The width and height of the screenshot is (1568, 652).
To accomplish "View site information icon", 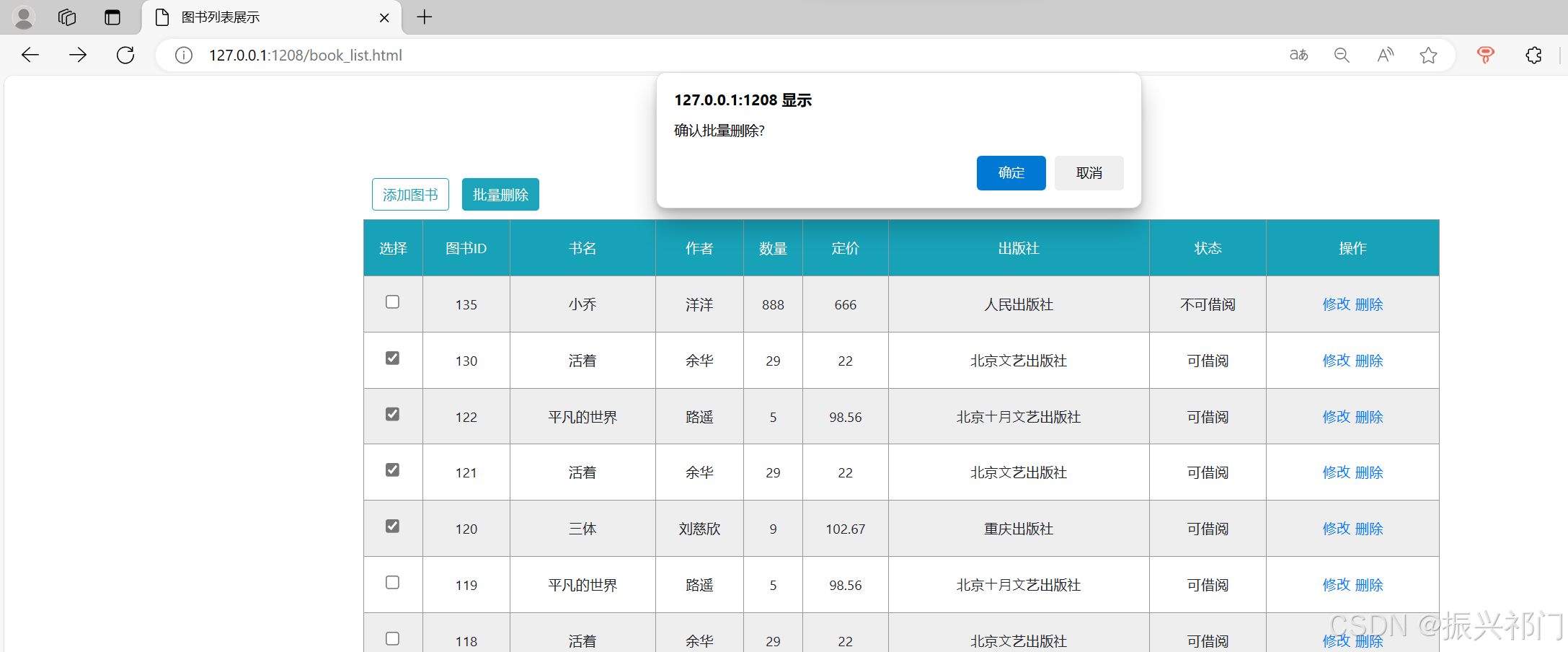I will tap(184, 56).
